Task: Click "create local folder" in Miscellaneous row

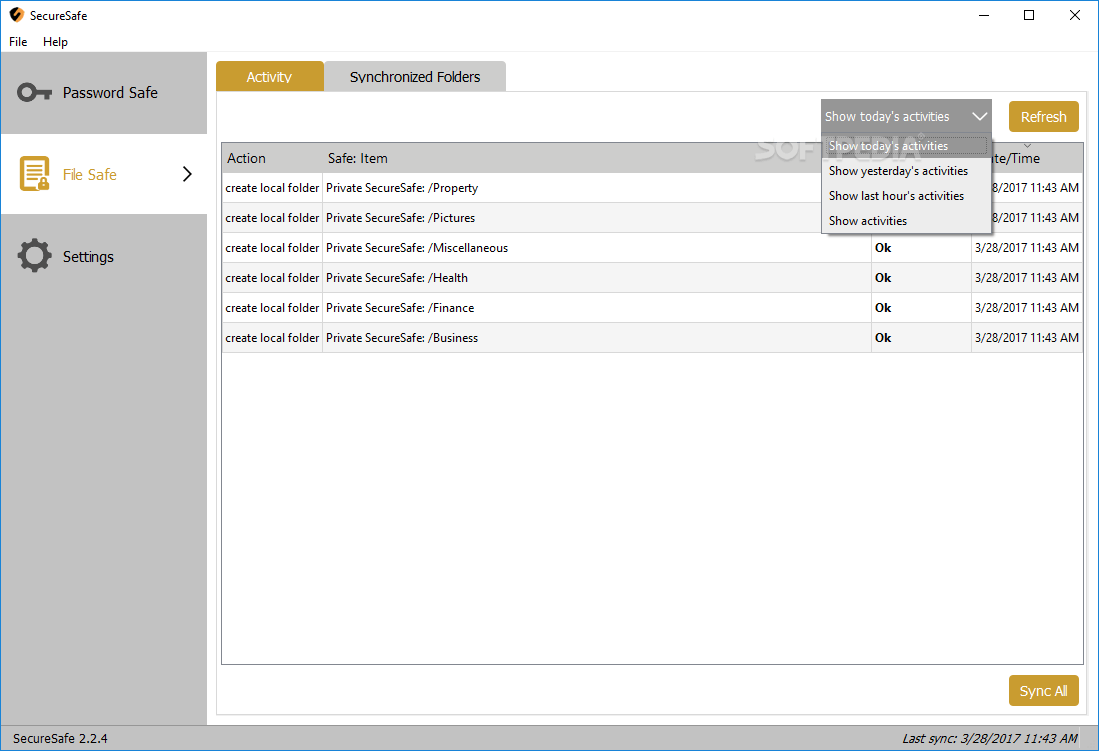Action: tap(272, 248)
